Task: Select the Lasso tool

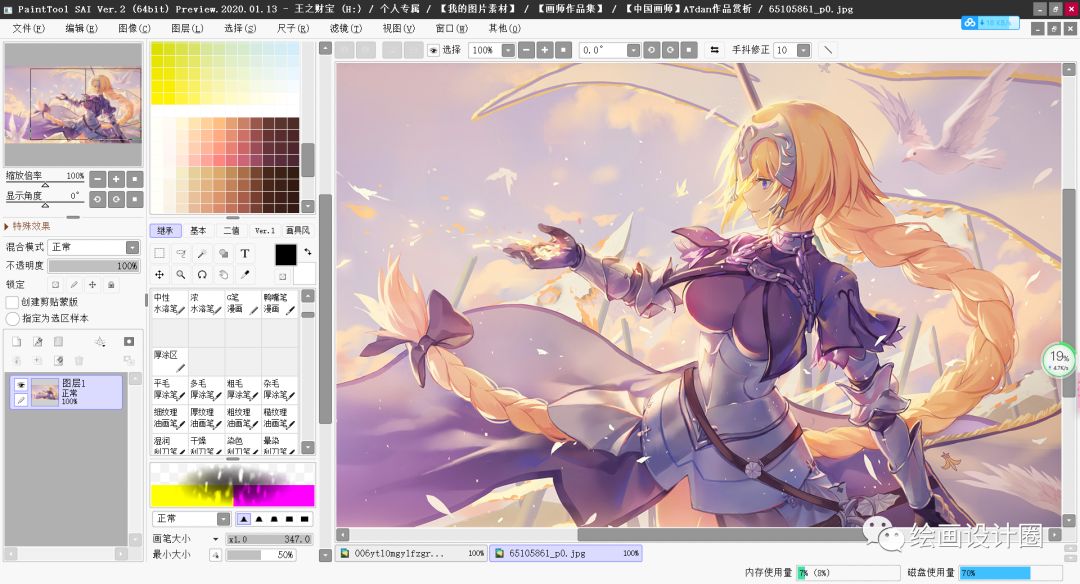Action: point(180,253)
